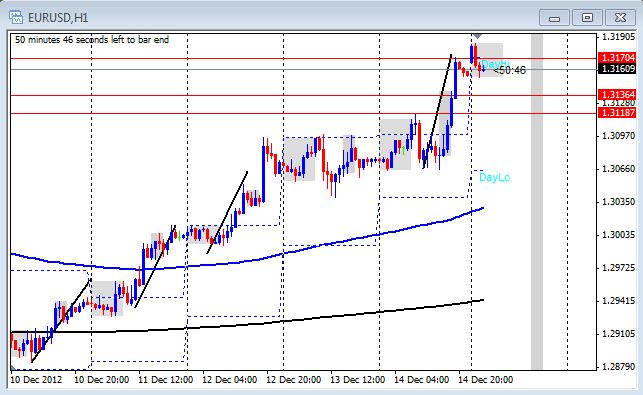Click the DayLo label on chart
This screenshot has width=643, height=395.
[495, 177]
